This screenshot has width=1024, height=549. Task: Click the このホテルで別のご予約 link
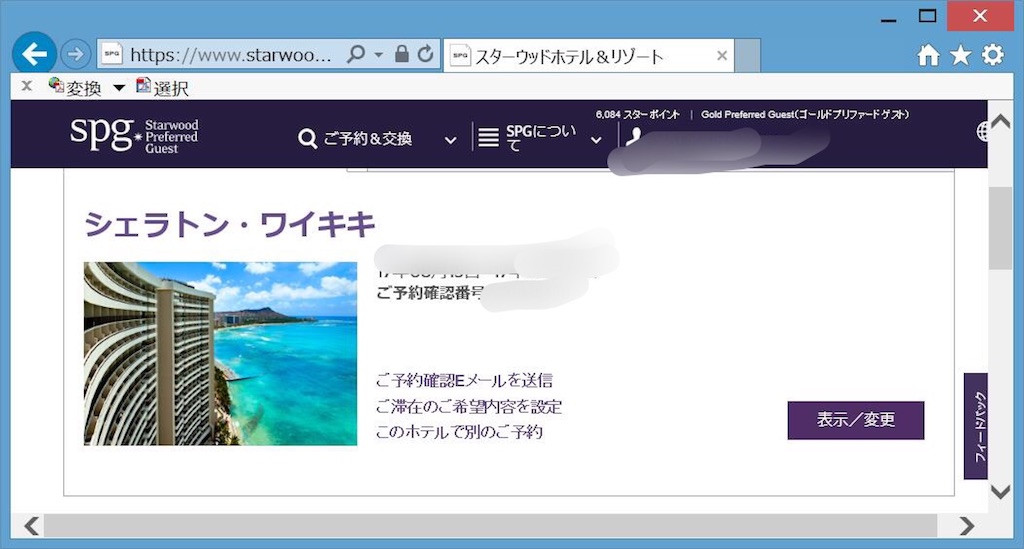(x=459, y=431)
